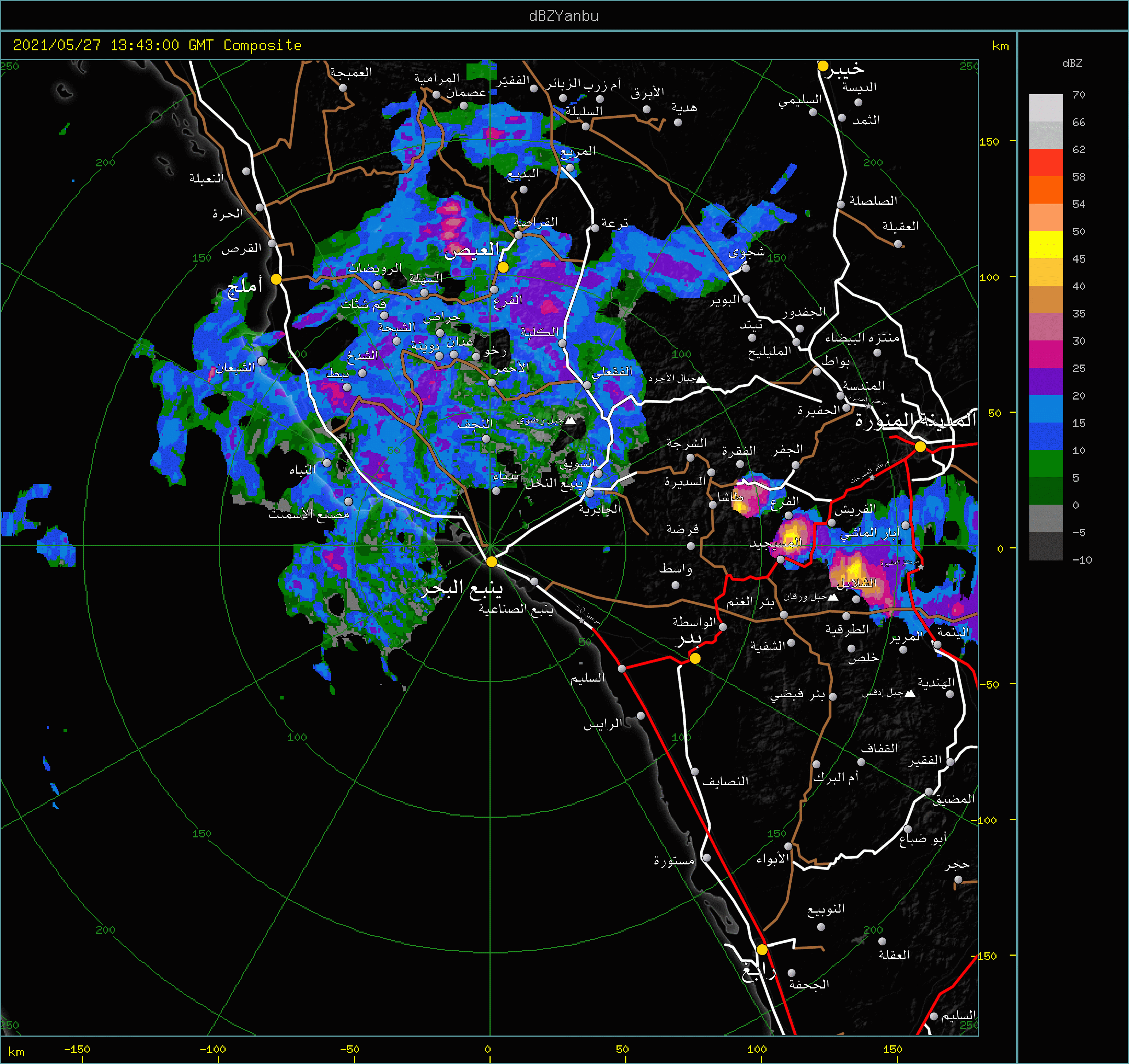Viewport: 1129px width, 1064px height.
Task: Click the km label at bottom left
Action: (16, 1052)
